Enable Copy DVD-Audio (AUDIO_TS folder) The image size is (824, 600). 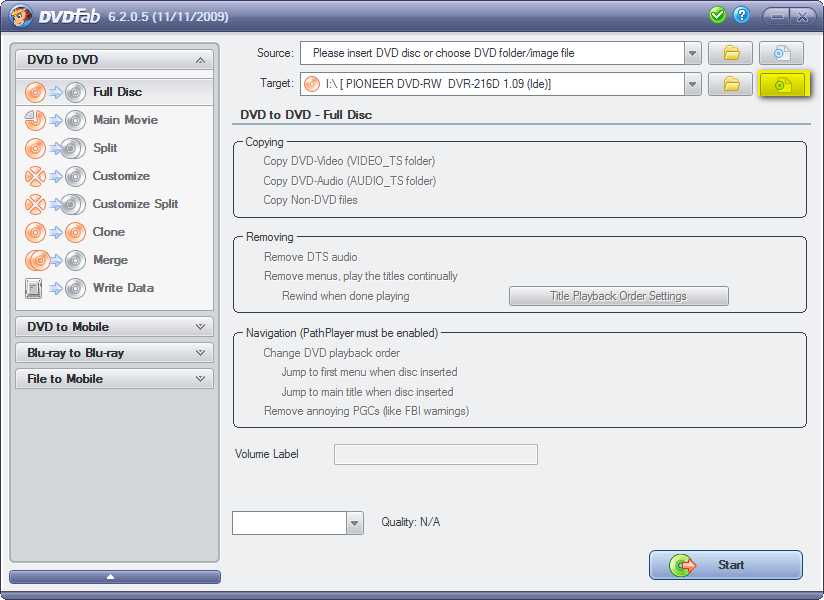349,181
